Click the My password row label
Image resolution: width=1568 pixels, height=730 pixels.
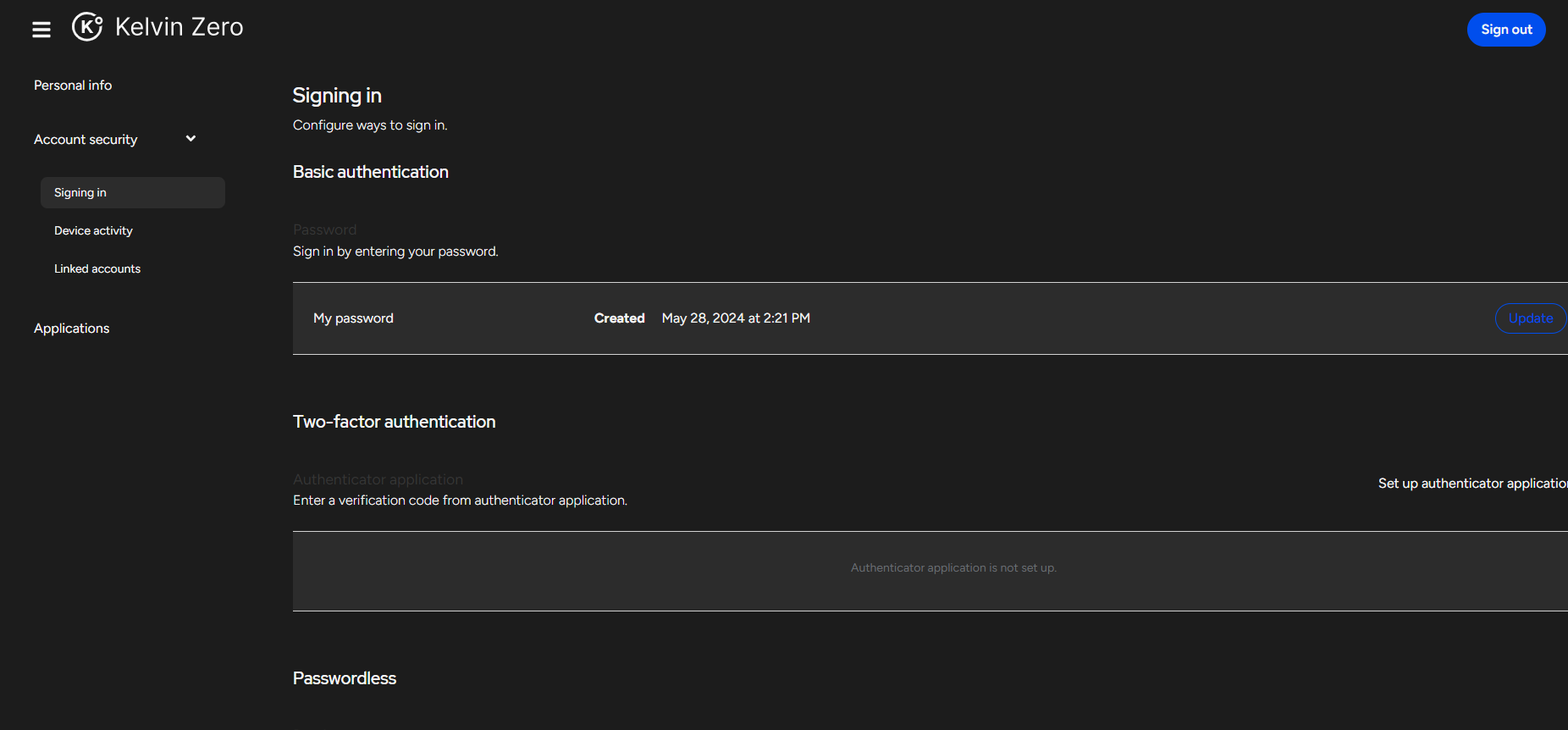(353, 318)
